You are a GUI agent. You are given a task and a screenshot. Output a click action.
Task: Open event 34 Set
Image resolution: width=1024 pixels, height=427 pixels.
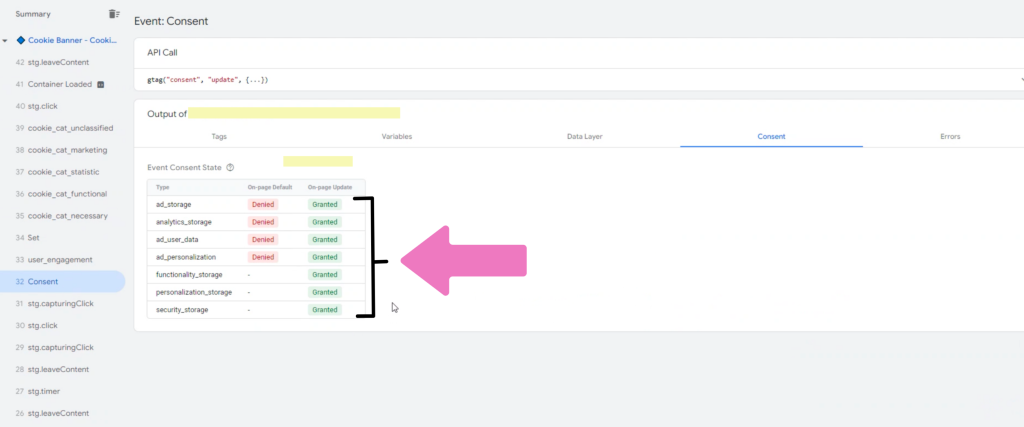click(x=34, y=238)
